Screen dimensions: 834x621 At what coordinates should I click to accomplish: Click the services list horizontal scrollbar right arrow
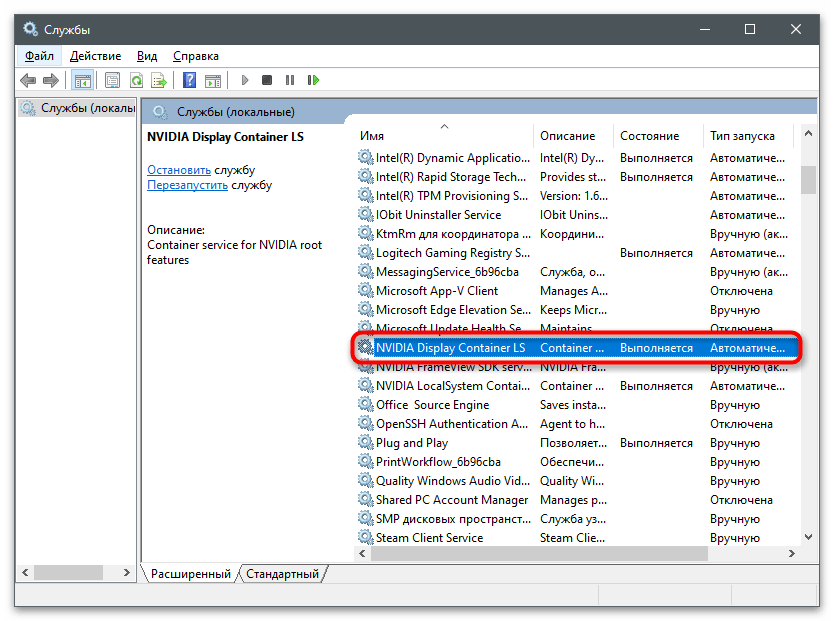[792, 553]
